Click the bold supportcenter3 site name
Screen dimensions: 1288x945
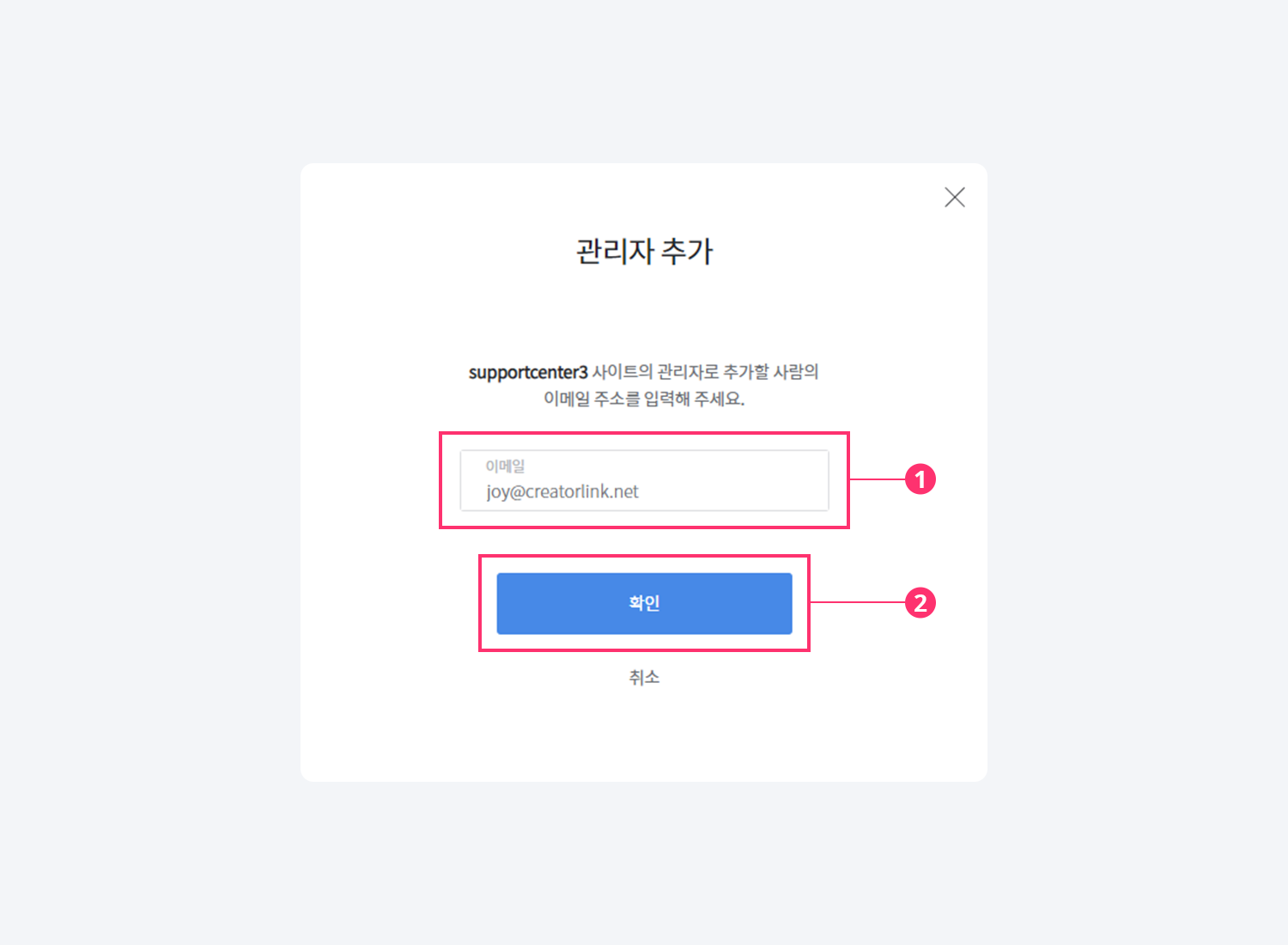[x=528, y=373]
